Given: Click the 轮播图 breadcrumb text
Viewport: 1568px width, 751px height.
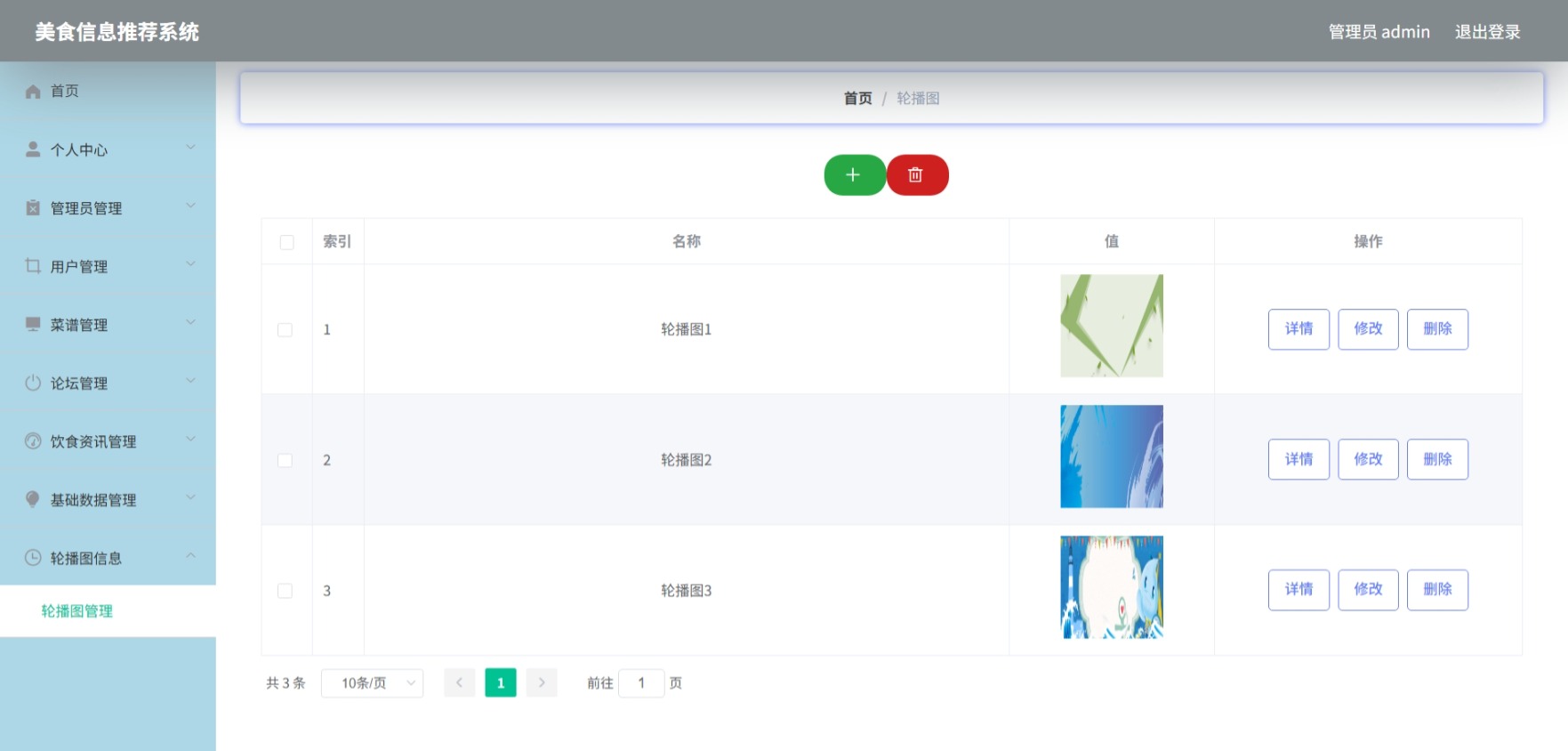Looking at the screenshot, I should pos(918,98).
